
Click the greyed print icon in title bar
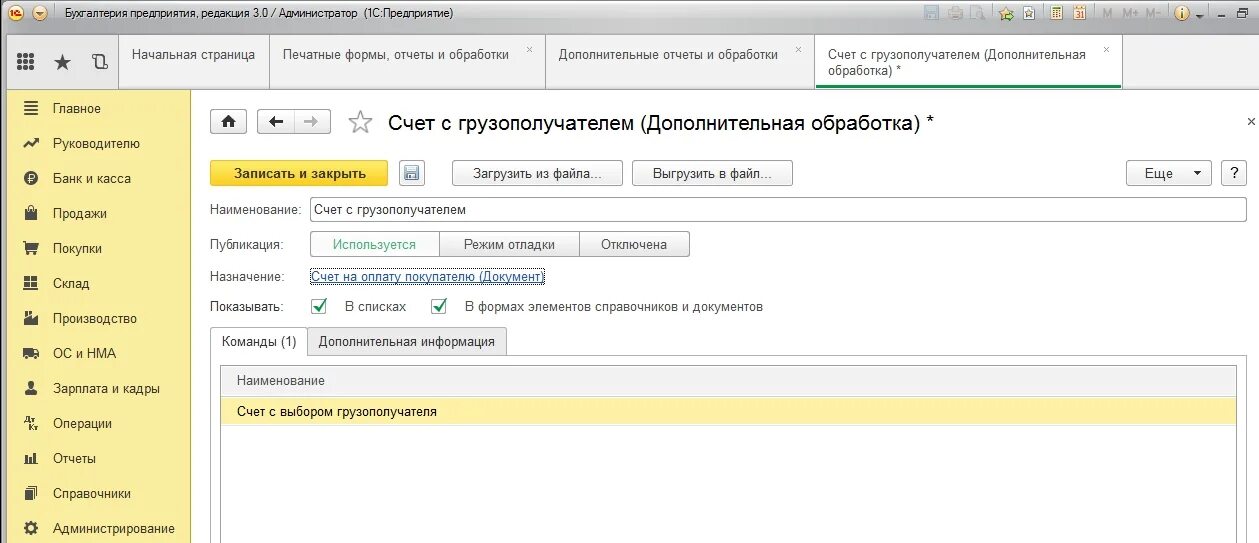click(x=955, y=13)
